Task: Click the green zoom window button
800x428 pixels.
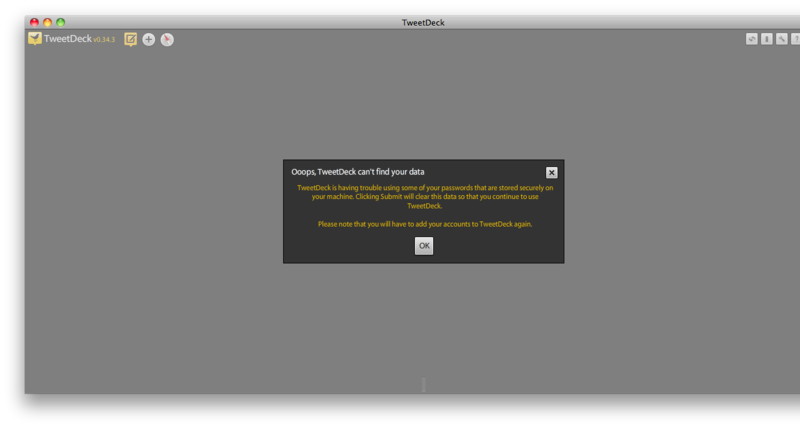Action: [61, 22]
